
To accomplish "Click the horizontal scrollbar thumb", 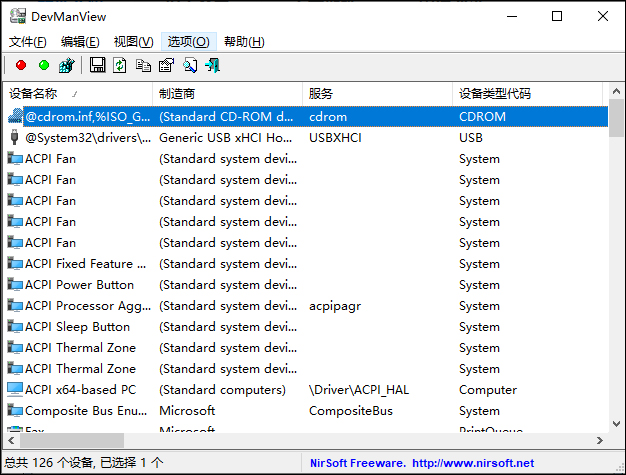I will (72, 441).
